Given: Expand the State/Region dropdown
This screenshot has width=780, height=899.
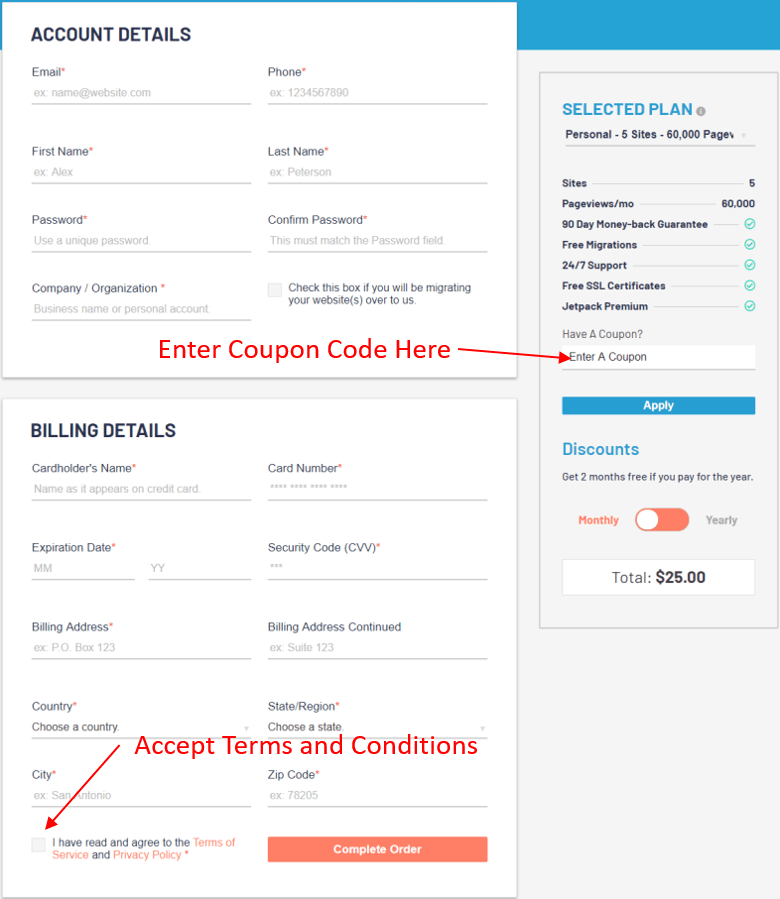Looking at the screenshot, I should tap(377, 727).
